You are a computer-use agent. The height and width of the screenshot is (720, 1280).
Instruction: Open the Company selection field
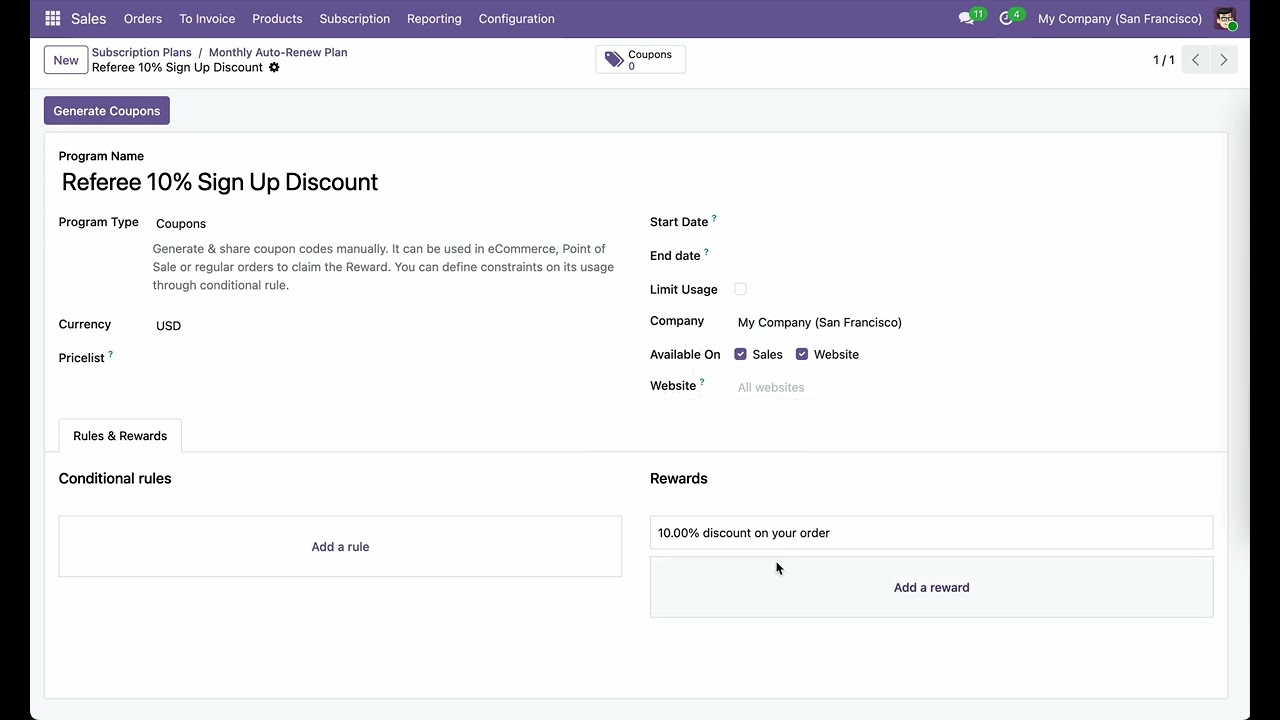tap(973, 322)
